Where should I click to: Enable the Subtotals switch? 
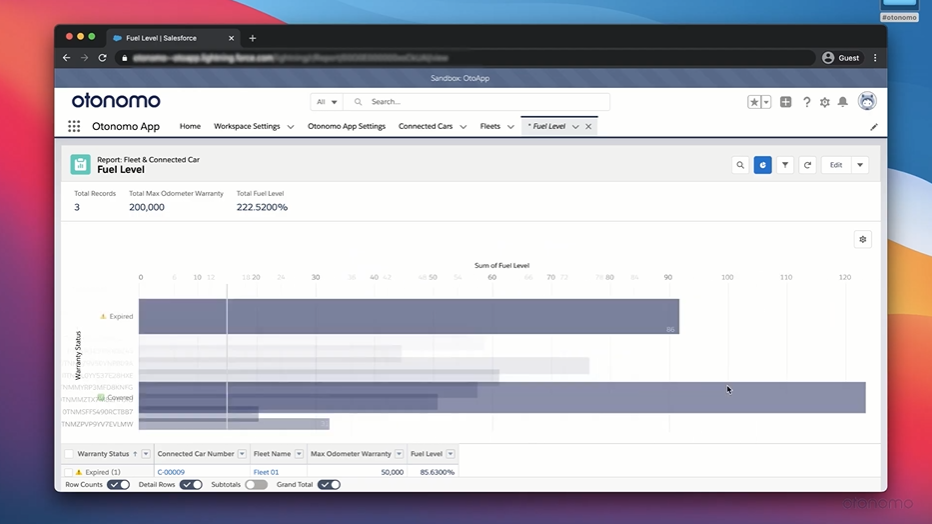pyautogui.click(x=256, y=485)
